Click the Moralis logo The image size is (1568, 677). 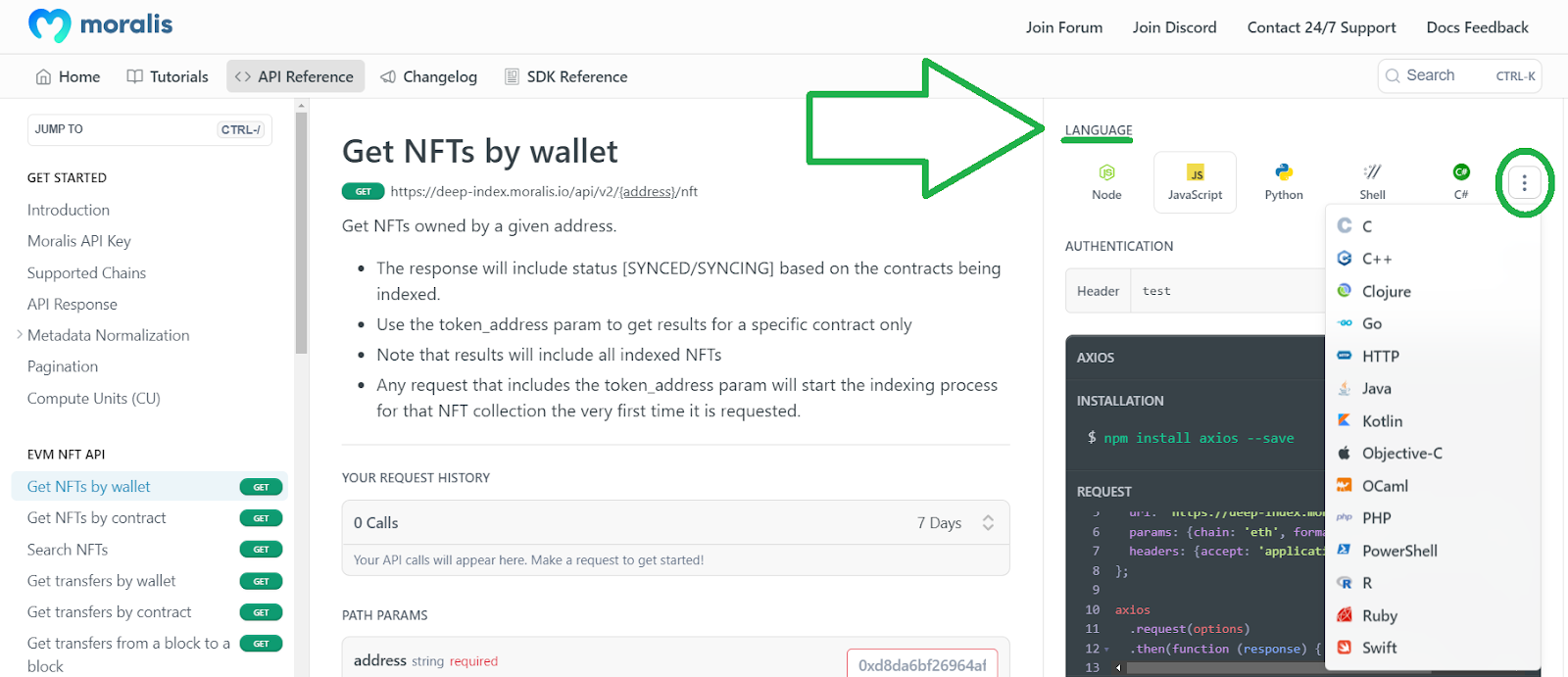click(x=100, y=25)
